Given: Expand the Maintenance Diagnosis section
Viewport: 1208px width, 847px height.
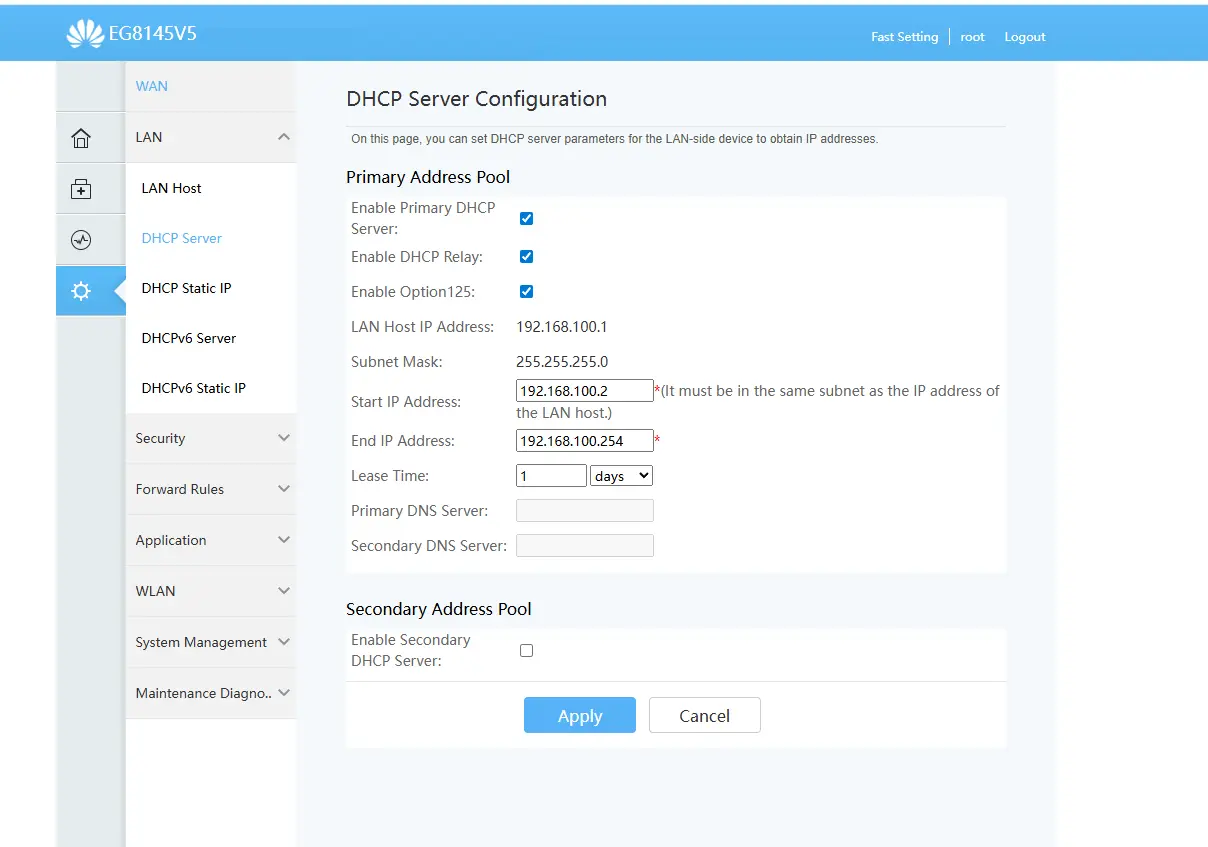Looking at the screenshot, I should tap(211, 693).
